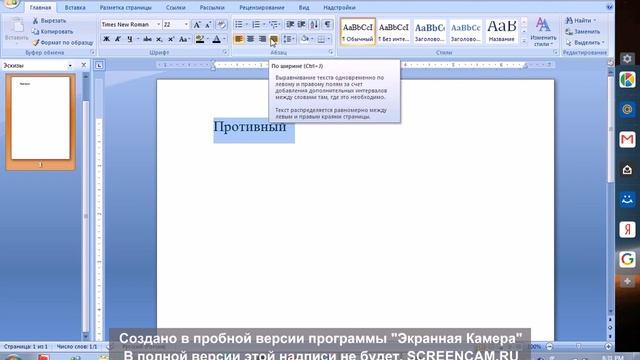Image resolution: width=640 pixels, height=360 pixels.
Task: Open the Главная ribbon tab
Action: point(40,7)
